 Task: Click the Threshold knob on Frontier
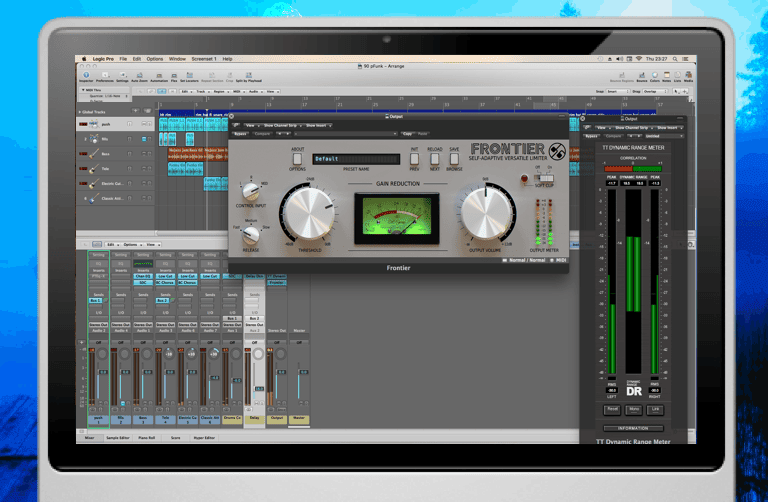pos(309,214)
